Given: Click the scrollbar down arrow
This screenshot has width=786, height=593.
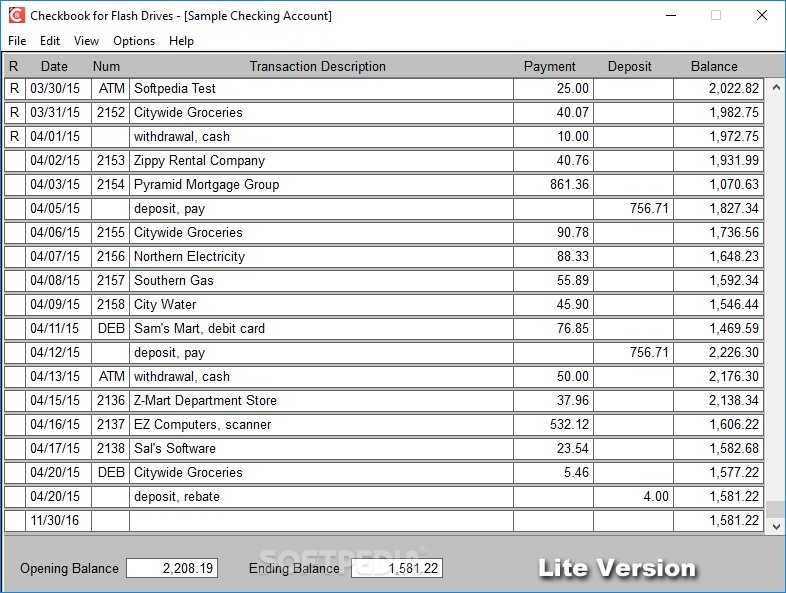Looking at the screenshot, I should tap(776, 526).
